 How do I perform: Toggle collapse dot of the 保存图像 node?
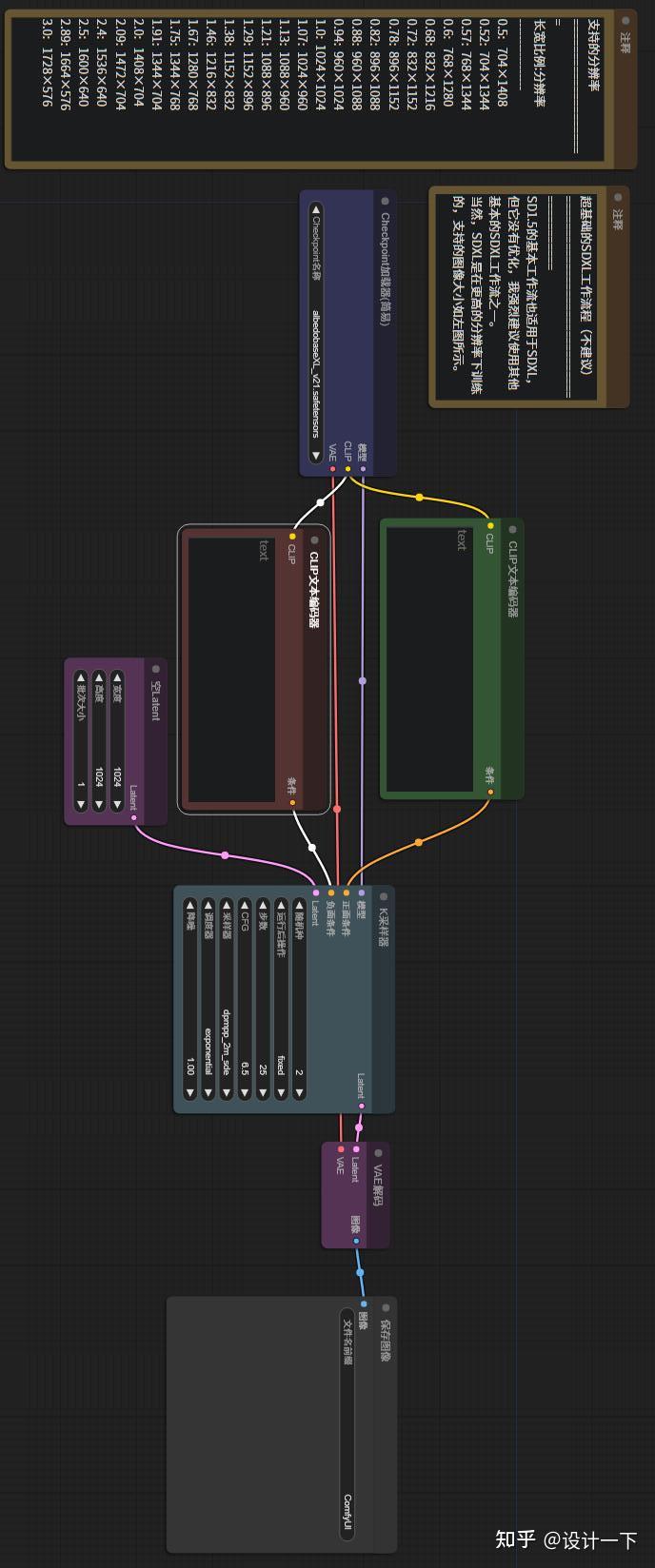point(386,1307)
